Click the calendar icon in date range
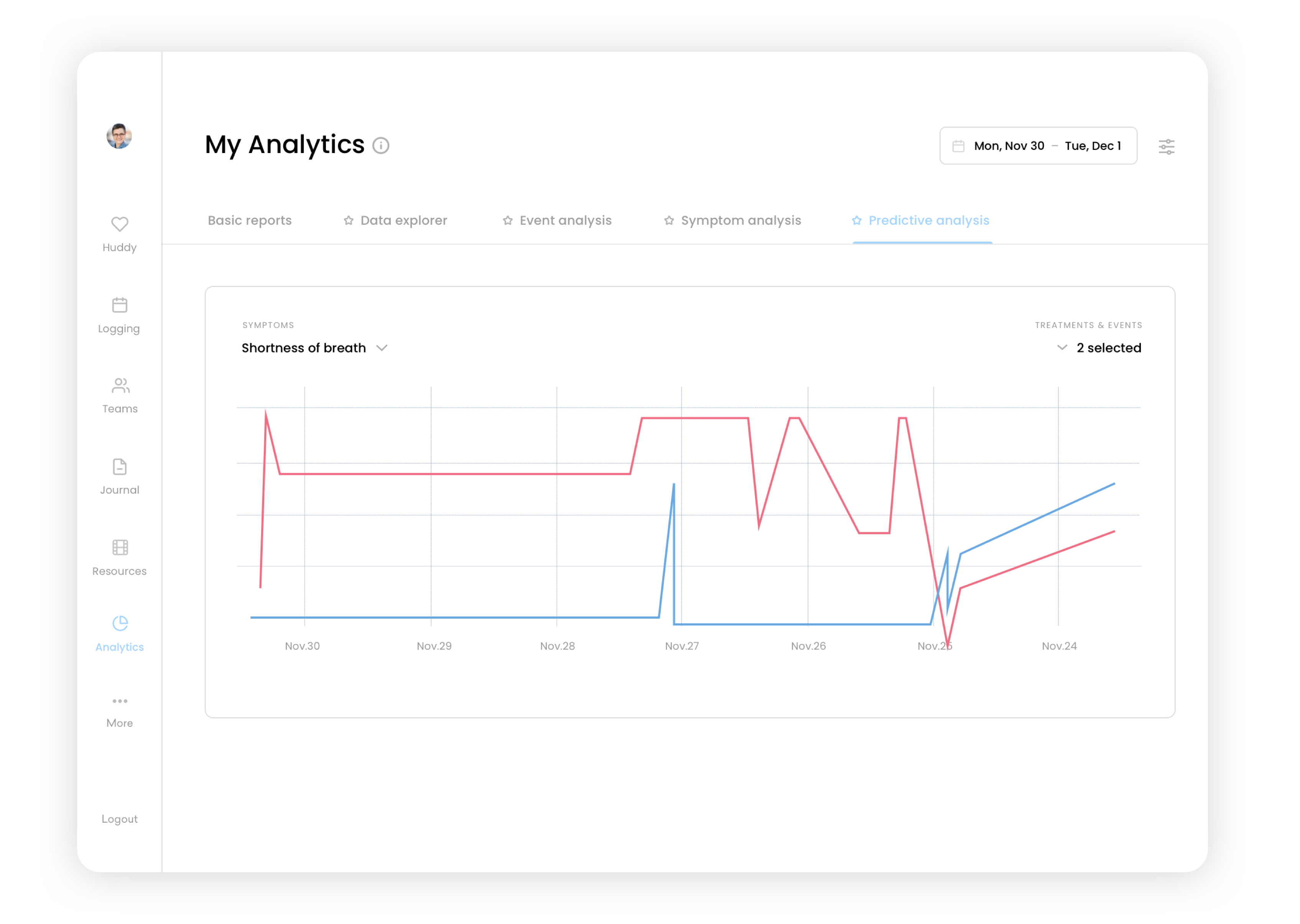Screen dimensions: 1300x924 958,146
